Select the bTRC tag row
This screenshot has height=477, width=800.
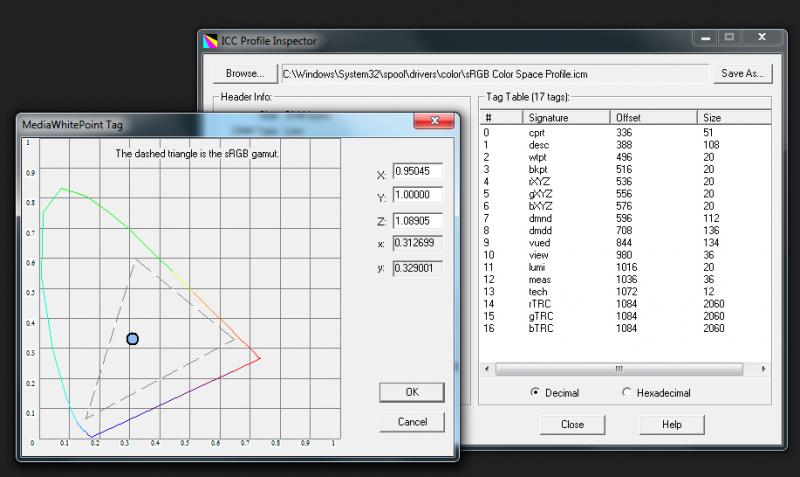pyautogui.click(x=626, y=329)
